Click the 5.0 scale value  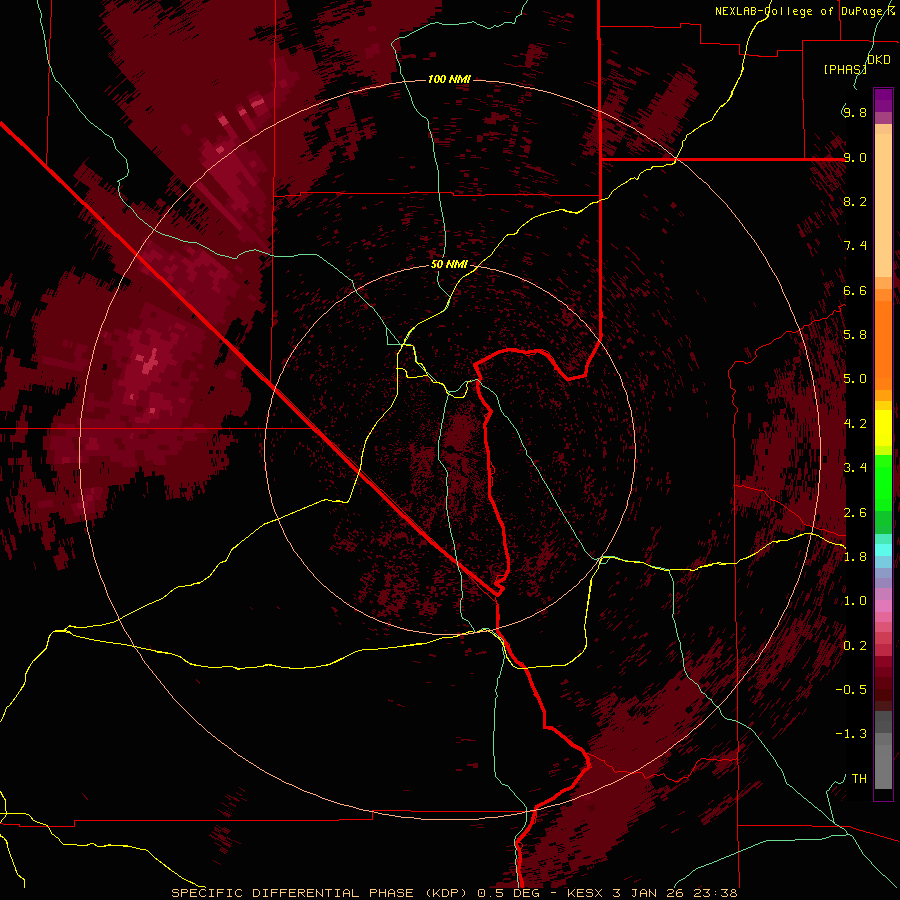[855, 379]
